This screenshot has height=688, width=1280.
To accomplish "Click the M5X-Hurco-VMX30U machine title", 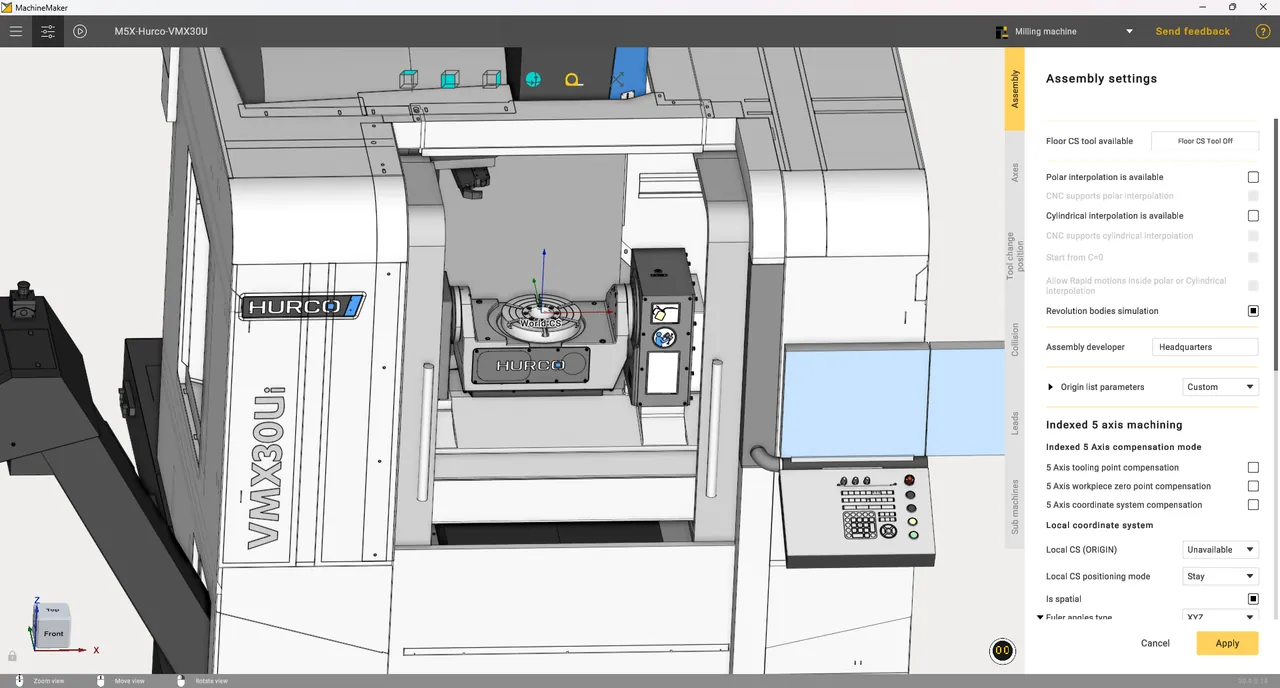I will pyautogui.click(x=161, y=31).
